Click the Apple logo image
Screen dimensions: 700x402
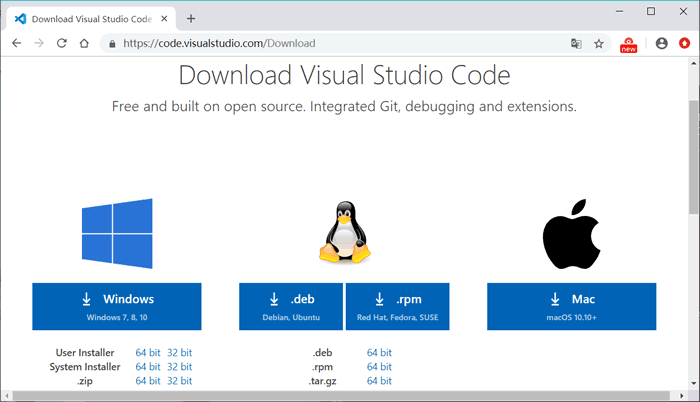tap(571, 234)
